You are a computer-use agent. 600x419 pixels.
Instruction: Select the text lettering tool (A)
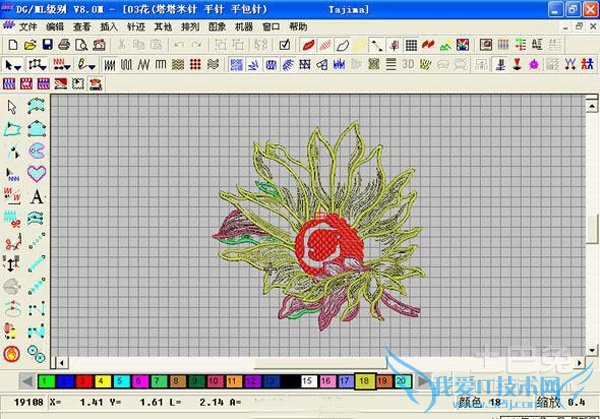37,196
